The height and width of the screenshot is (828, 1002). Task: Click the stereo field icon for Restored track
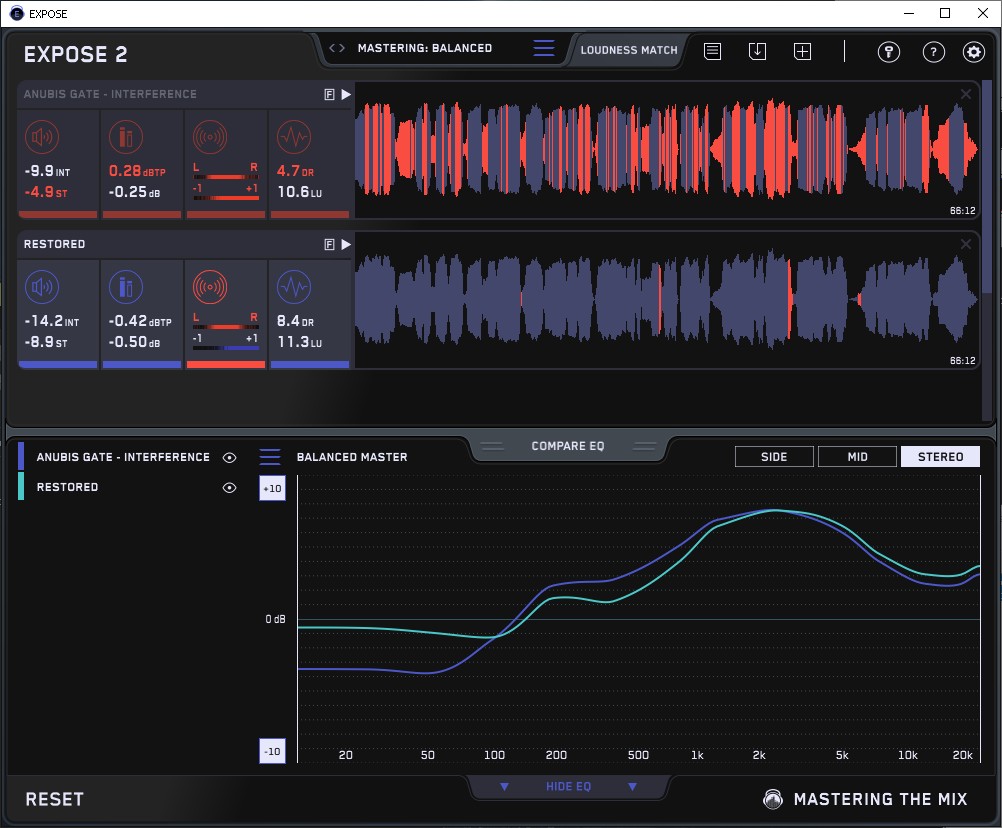(x=209, y=288)
